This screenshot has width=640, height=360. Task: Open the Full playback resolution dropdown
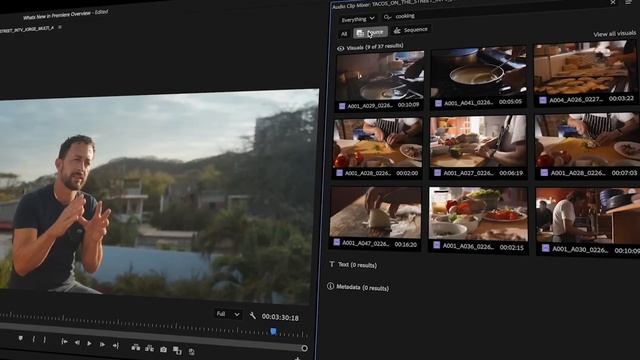click(228, 314)
